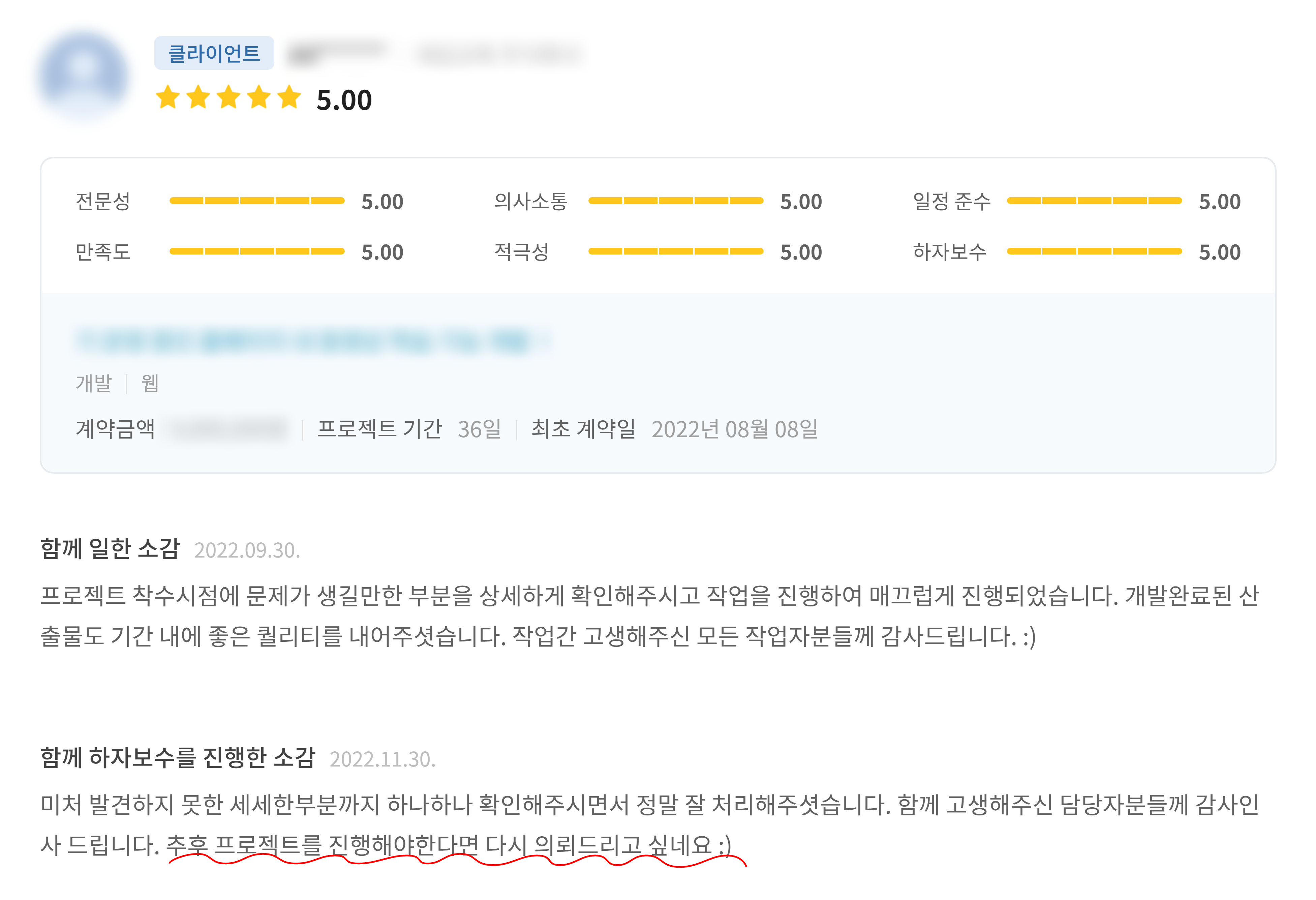Click the 함께 하자보수를 진행한 소감 heading
The image size is (1316, 900).
click(x=177, y=757)
